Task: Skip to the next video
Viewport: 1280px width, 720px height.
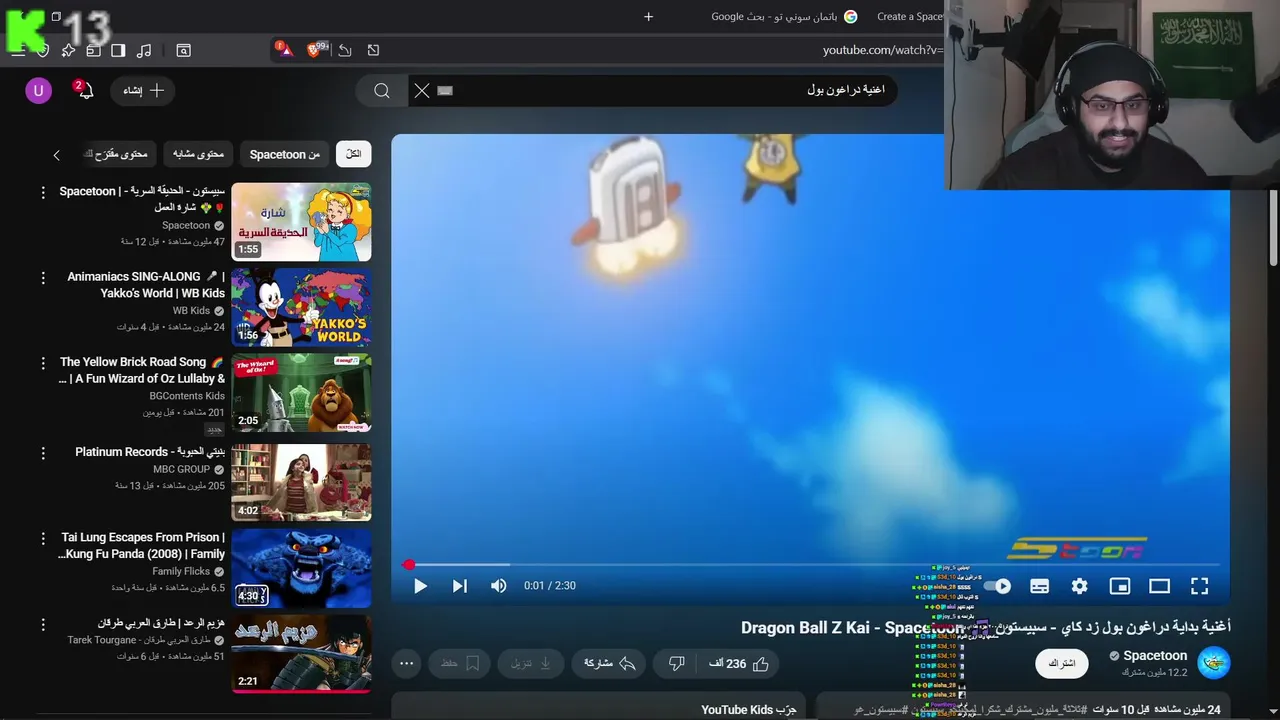Action: [459, 586]
